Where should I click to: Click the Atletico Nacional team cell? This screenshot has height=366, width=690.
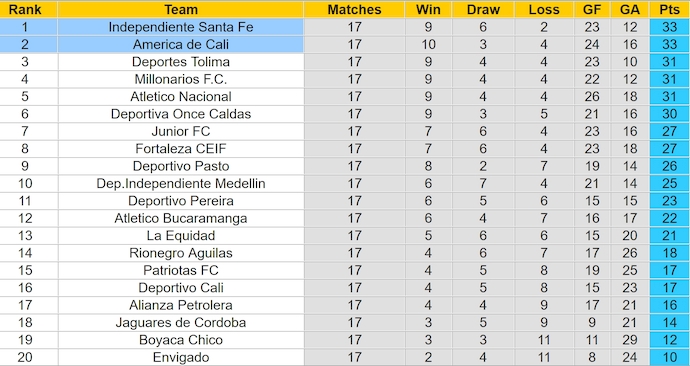click(x=180, y=96)
